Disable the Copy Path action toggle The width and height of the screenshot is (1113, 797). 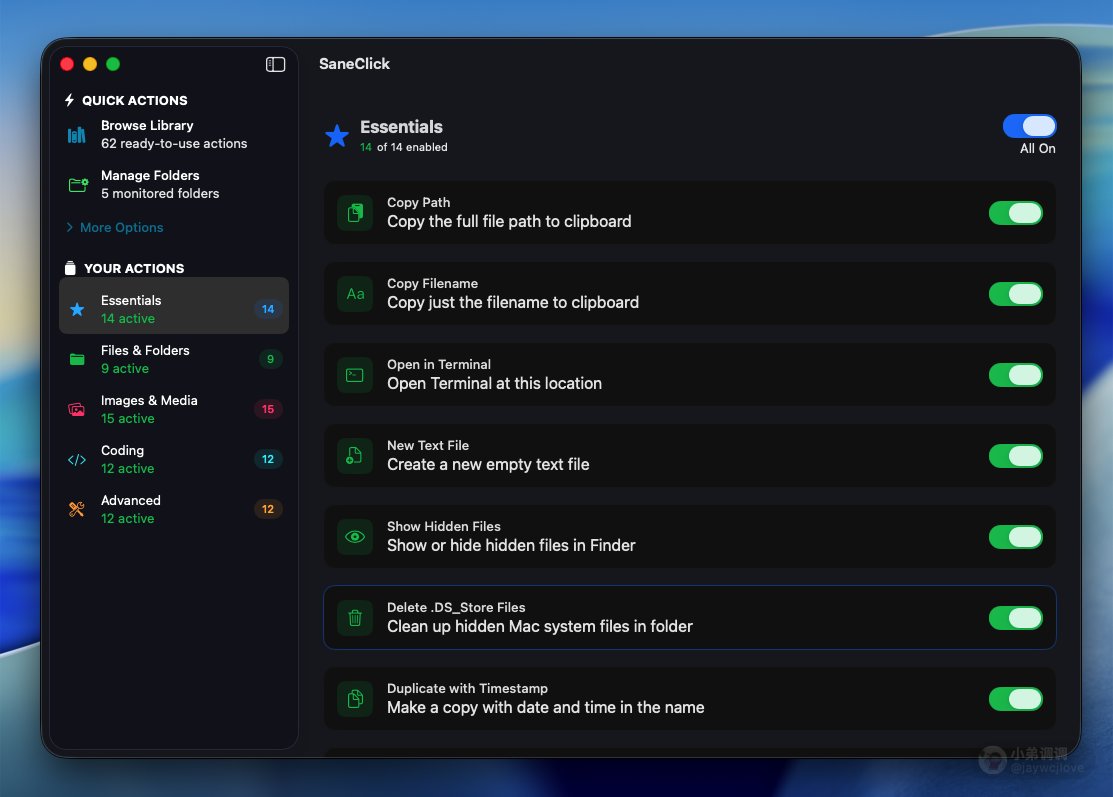pyautogui.click(x=1016, y=213)
